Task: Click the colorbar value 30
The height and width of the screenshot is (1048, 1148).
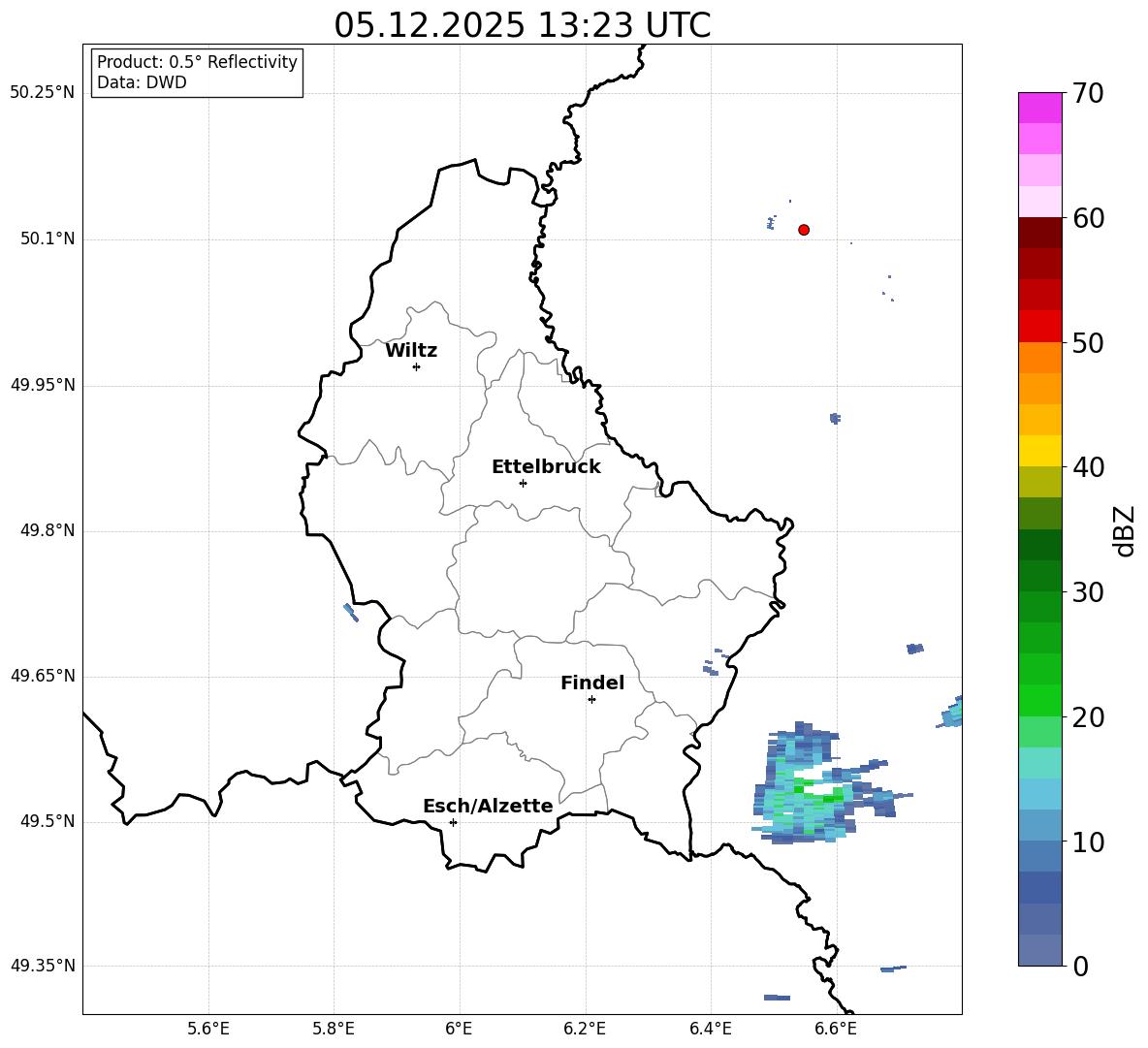Action: (x=1088, y=592)
